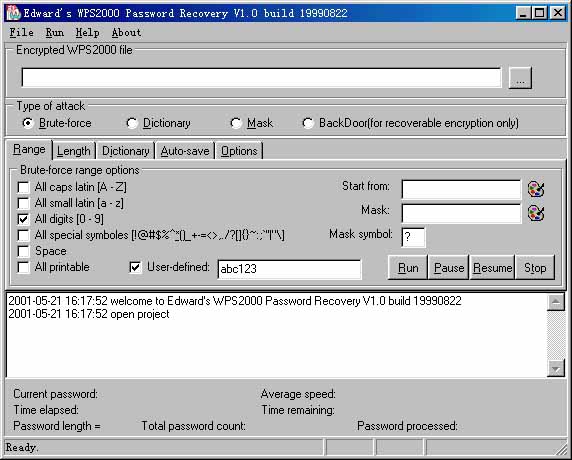Click the log scroll down arrow

coord(556,369)
